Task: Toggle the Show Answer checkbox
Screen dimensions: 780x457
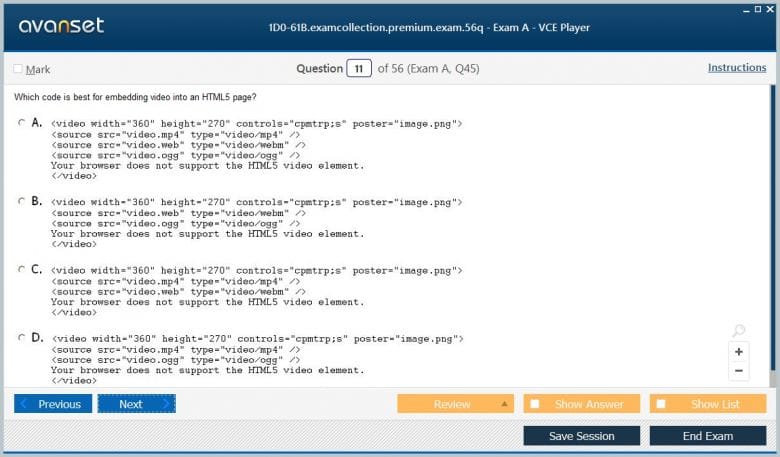Action: 535,404
